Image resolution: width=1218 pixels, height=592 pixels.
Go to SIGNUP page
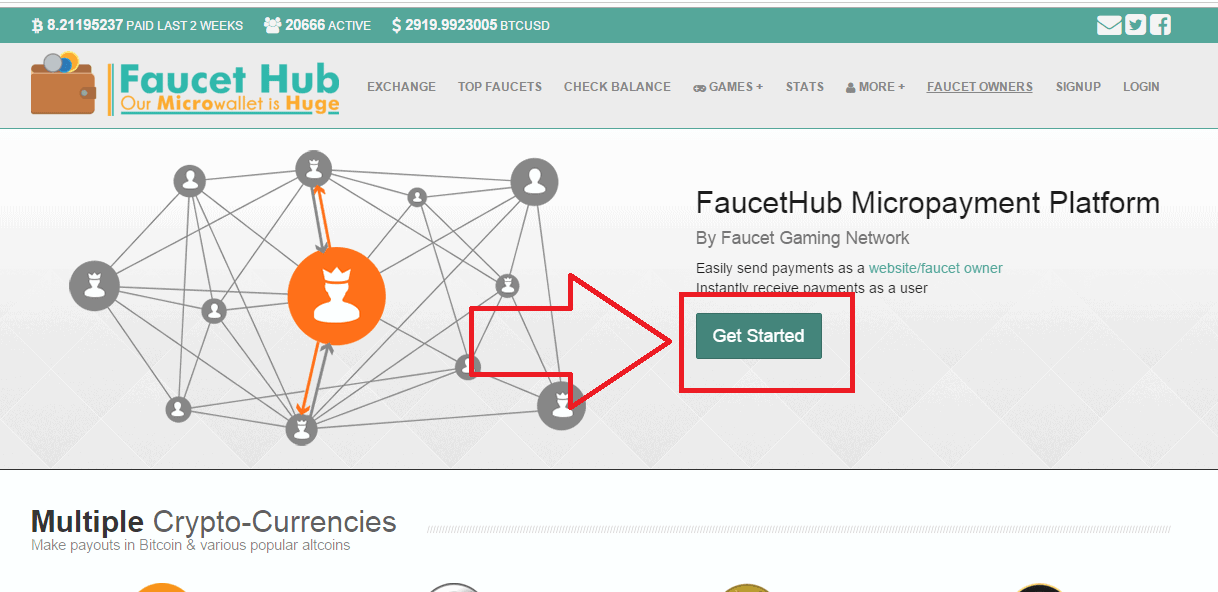[x=1078, y=87]
